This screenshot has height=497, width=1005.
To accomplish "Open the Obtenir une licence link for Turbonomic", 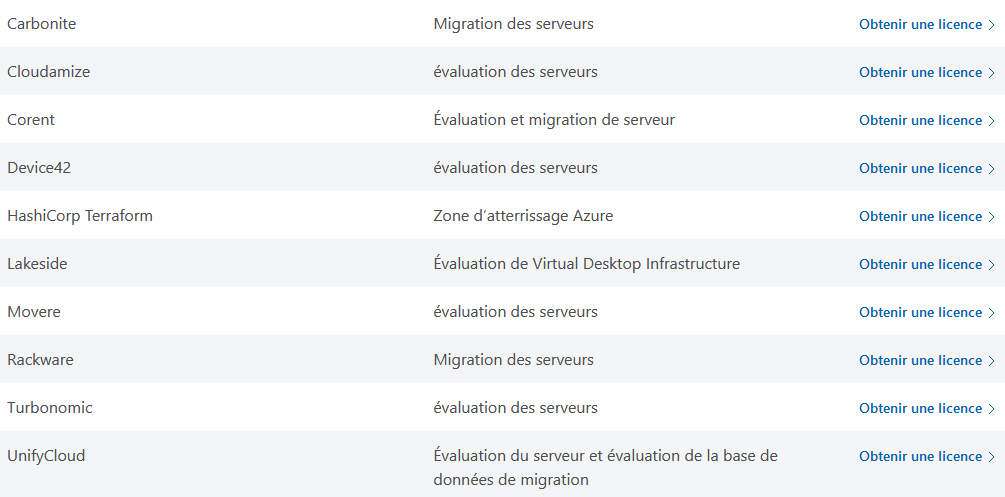I will point(927,409).
